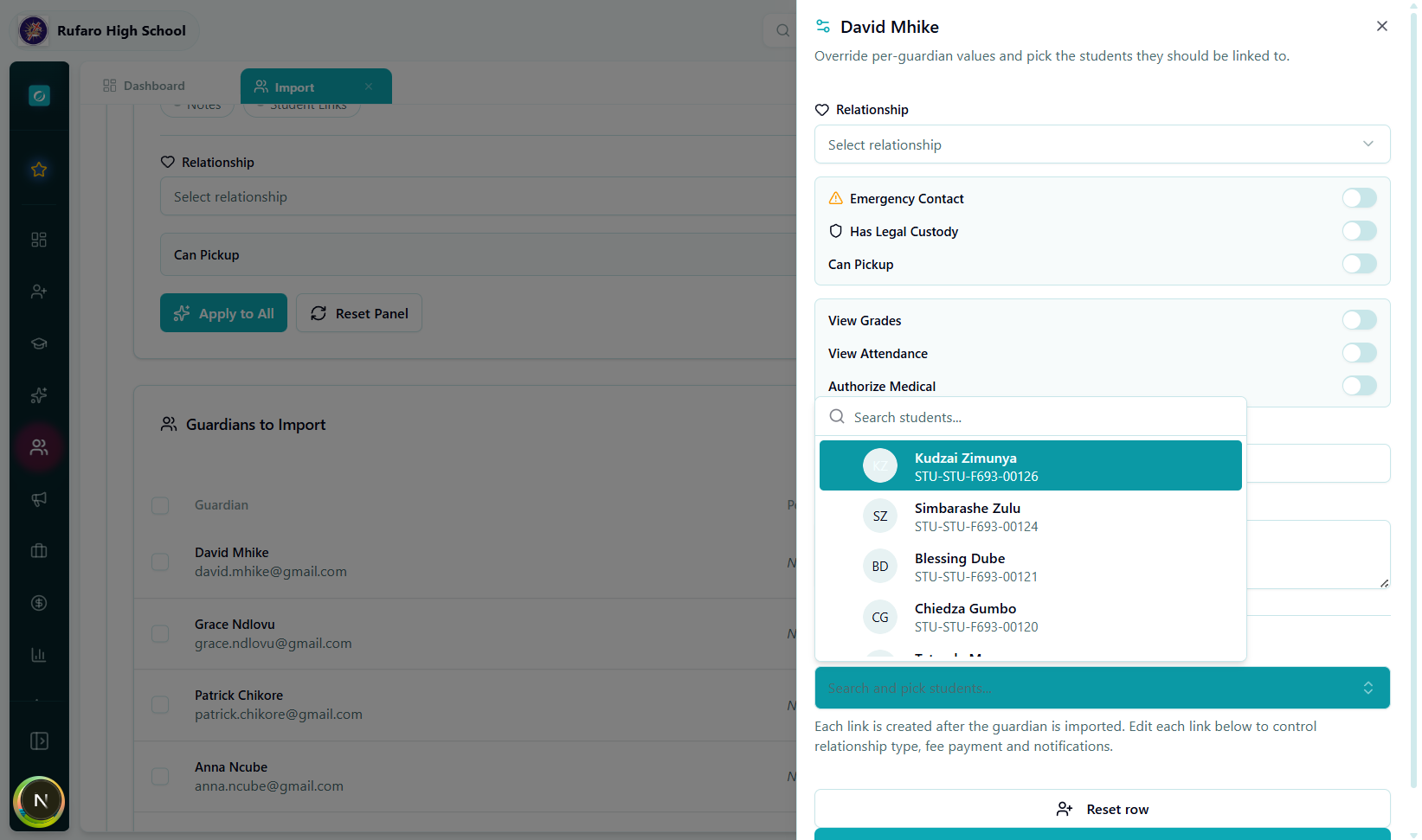Click patrick.chikore@gmail.com email text

279,715
